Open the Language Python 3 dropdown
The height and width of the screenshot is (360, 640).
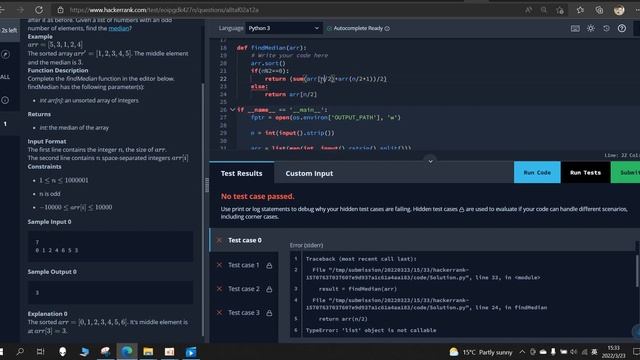tap(283, 28)
